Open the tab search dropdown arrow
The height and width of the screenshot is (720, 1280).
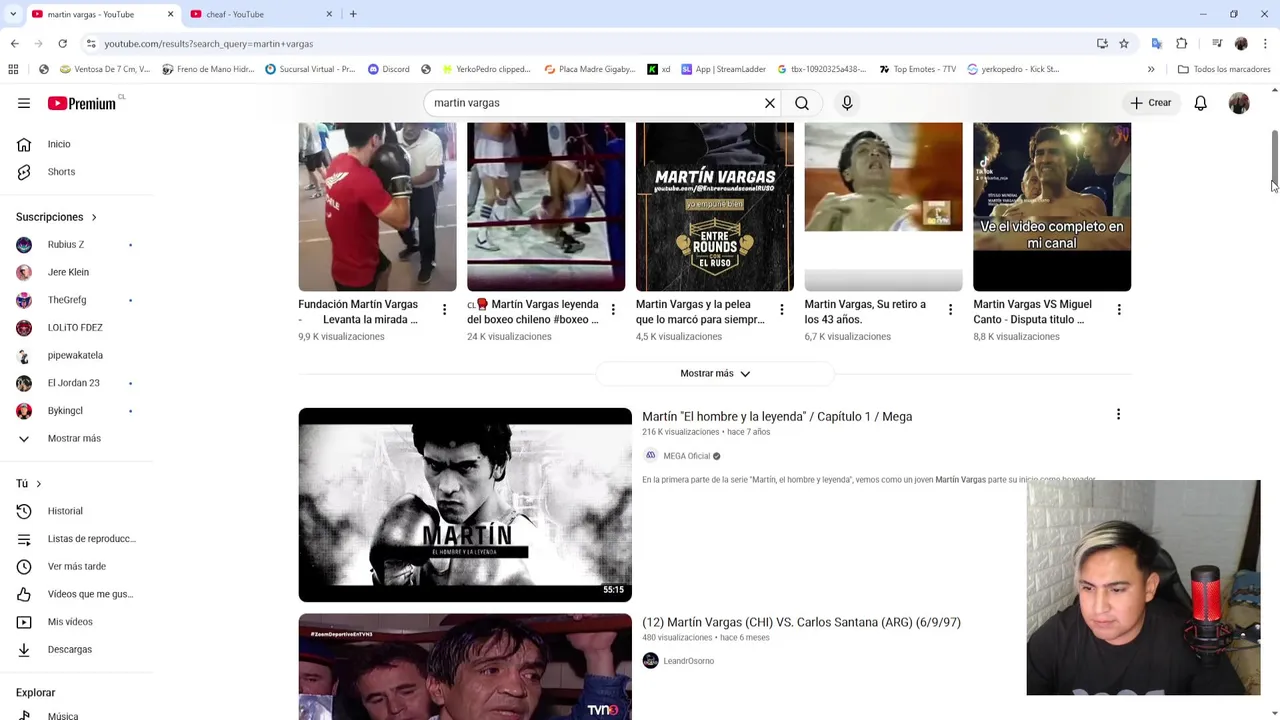(x=13, y=14)
